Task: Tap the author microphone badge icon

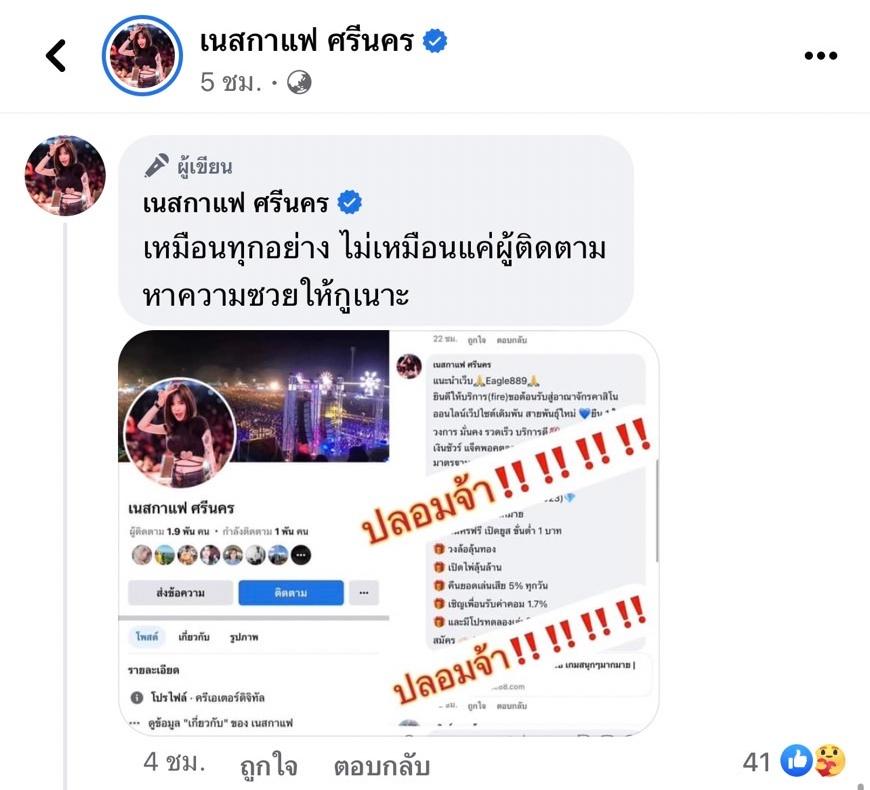Action: point(156,166)
